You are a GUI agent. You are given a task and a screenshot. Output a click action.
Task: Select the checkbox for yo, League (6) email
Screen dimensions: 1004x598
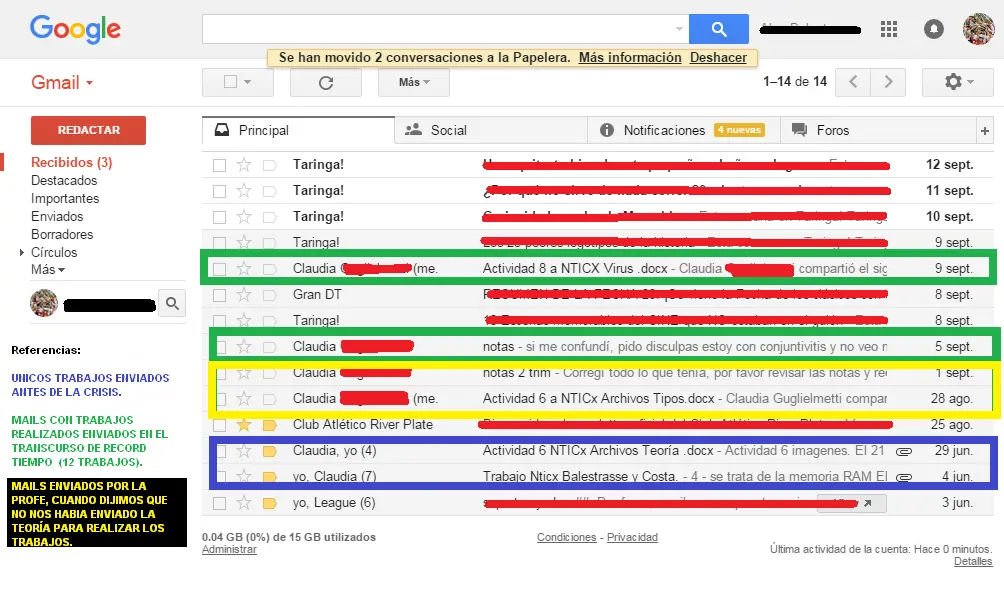tap(220, 503)
